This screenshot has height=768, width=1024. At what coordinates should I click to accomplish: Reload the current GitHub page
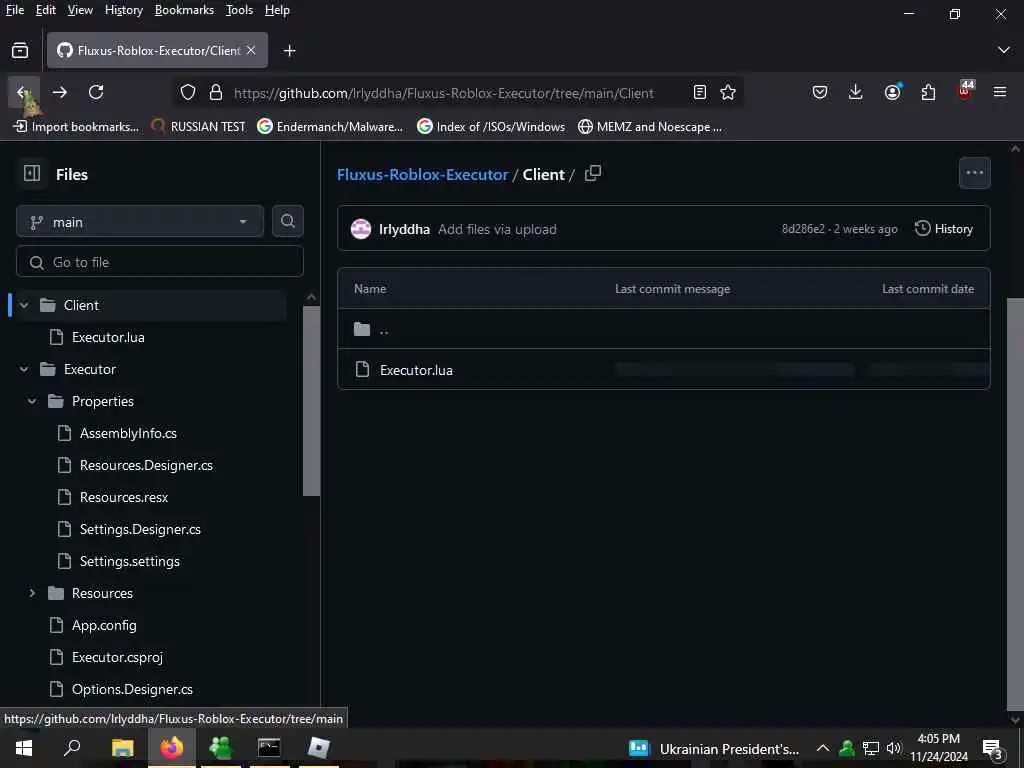[96, 92]
